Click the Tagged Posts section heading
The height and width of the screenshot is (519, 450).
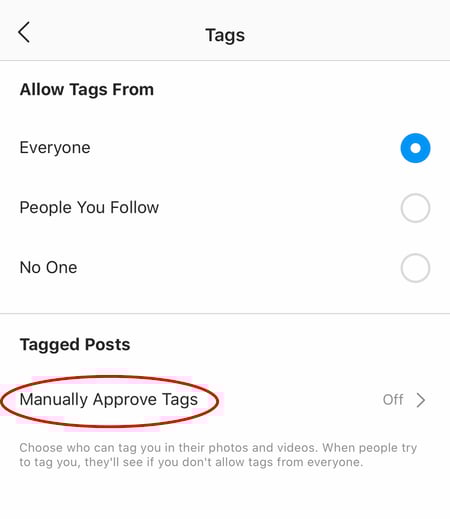click(x=75, y=345)
